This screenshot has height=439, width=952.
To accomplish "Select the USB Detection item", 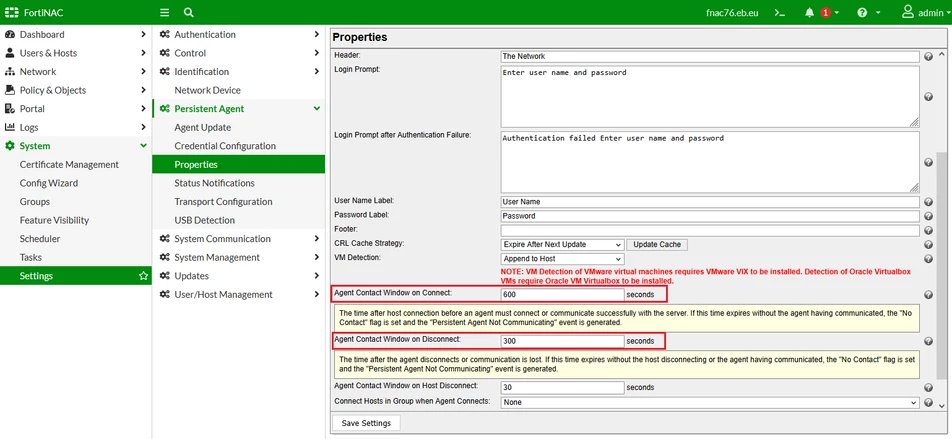I will point(205,220).
